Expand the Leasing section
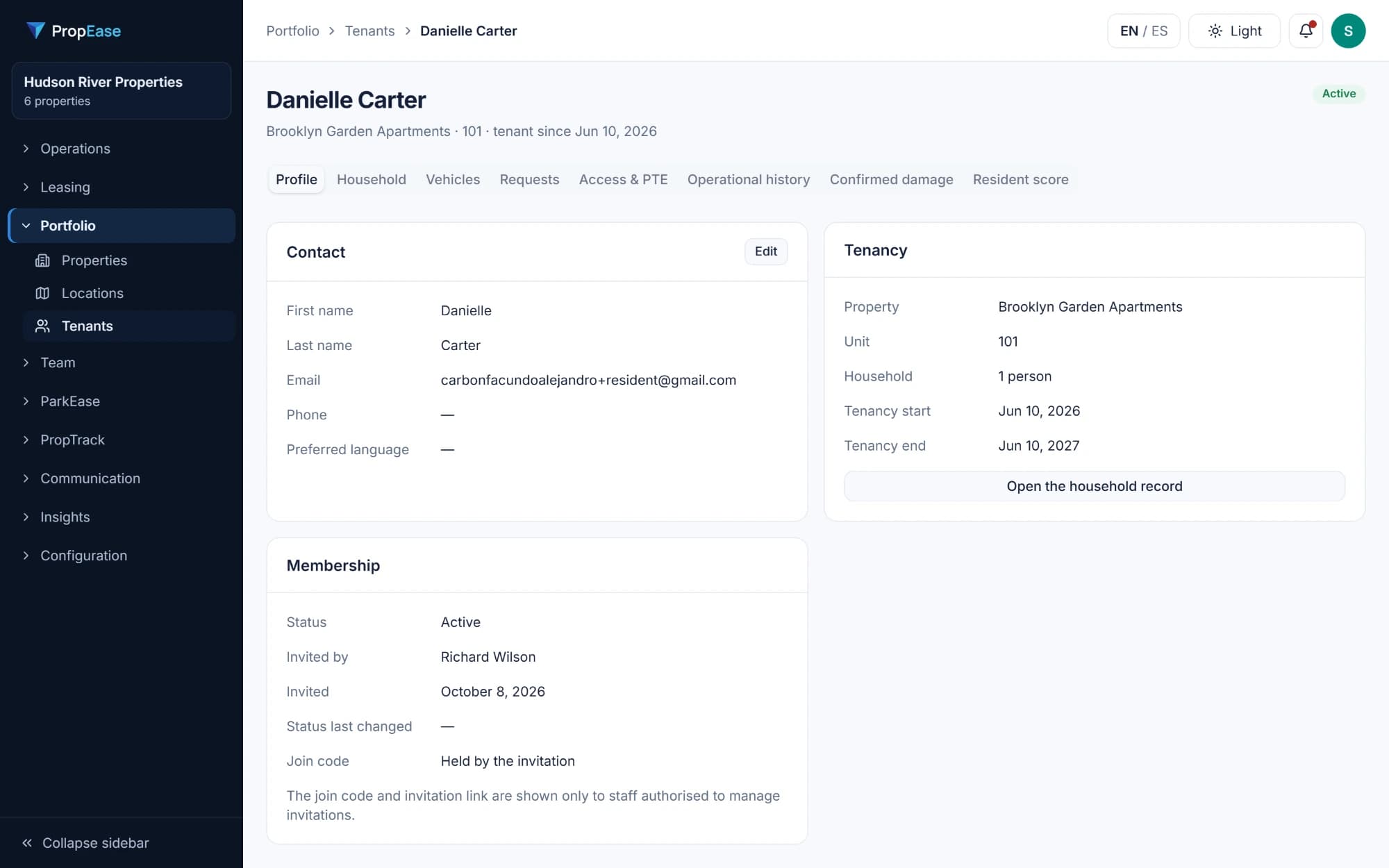Screen dimensions: 1389x868 [122, 187]
